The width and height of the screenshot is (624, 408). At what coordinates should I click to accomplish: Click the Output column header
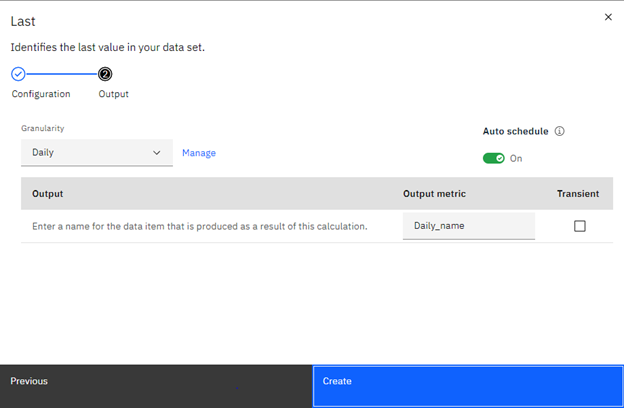(x=48, y=194)
